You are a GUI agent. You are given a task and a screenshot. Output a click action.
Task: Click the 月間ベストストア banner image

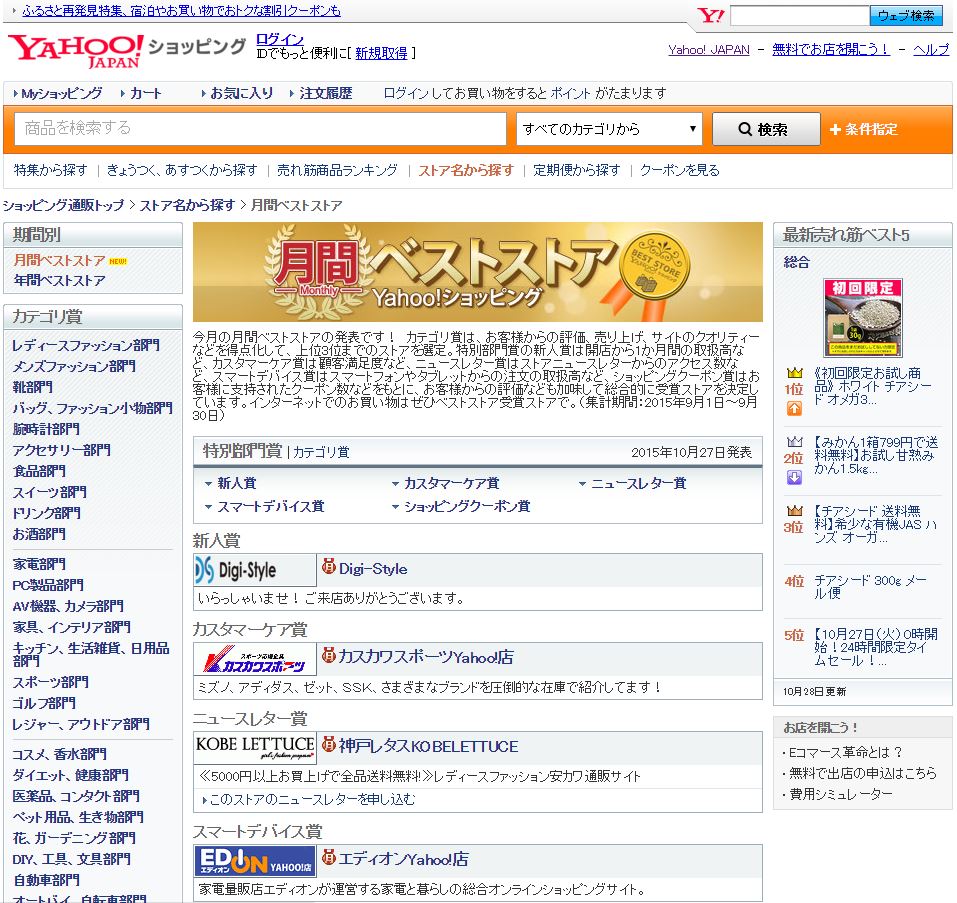477,272
